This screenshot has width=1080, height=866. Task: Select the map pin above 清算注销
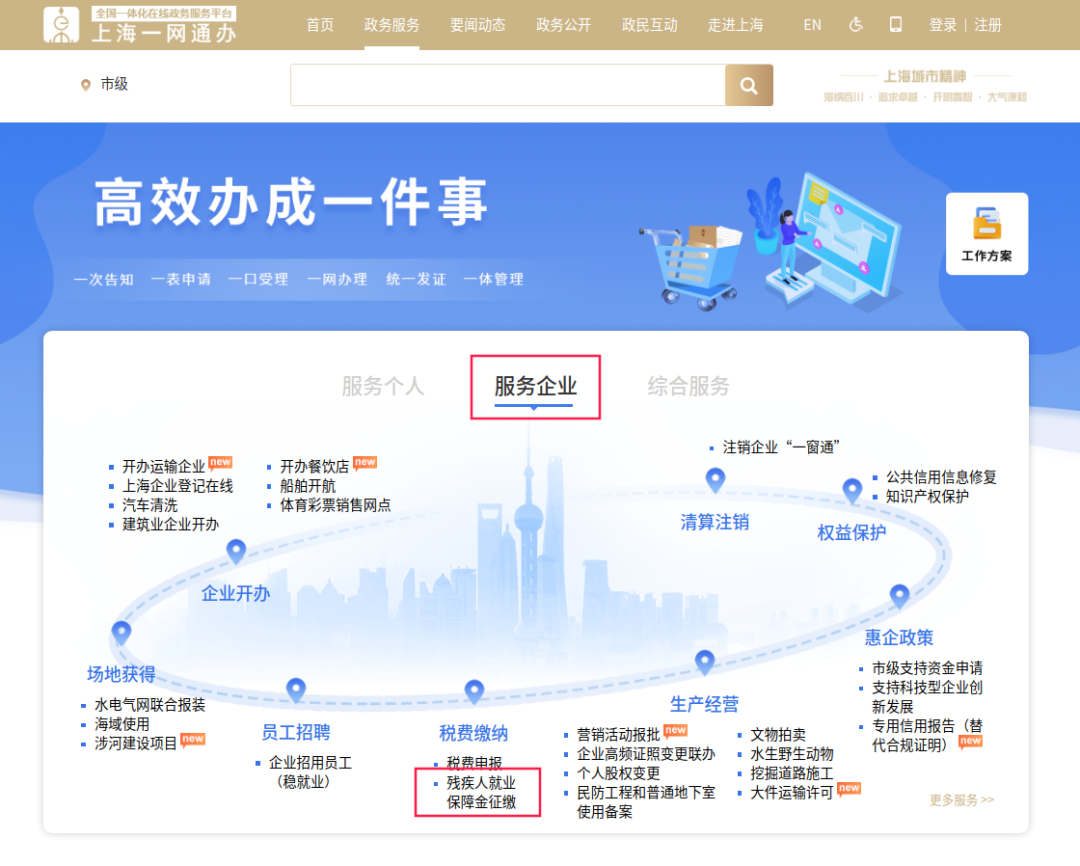pos(715,479)
